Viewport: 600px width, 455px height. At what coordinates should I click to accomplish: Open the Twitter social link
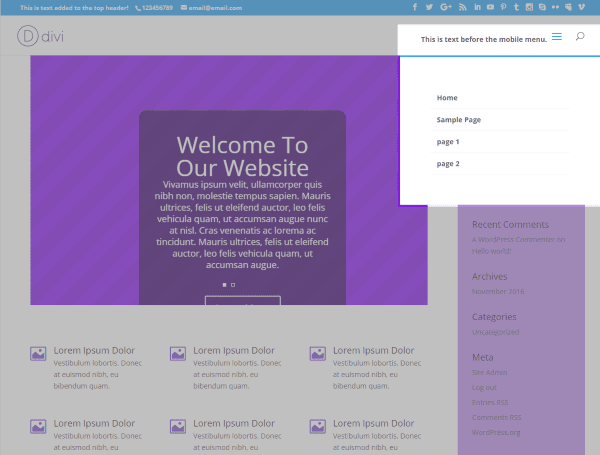[x=430, y=8]
